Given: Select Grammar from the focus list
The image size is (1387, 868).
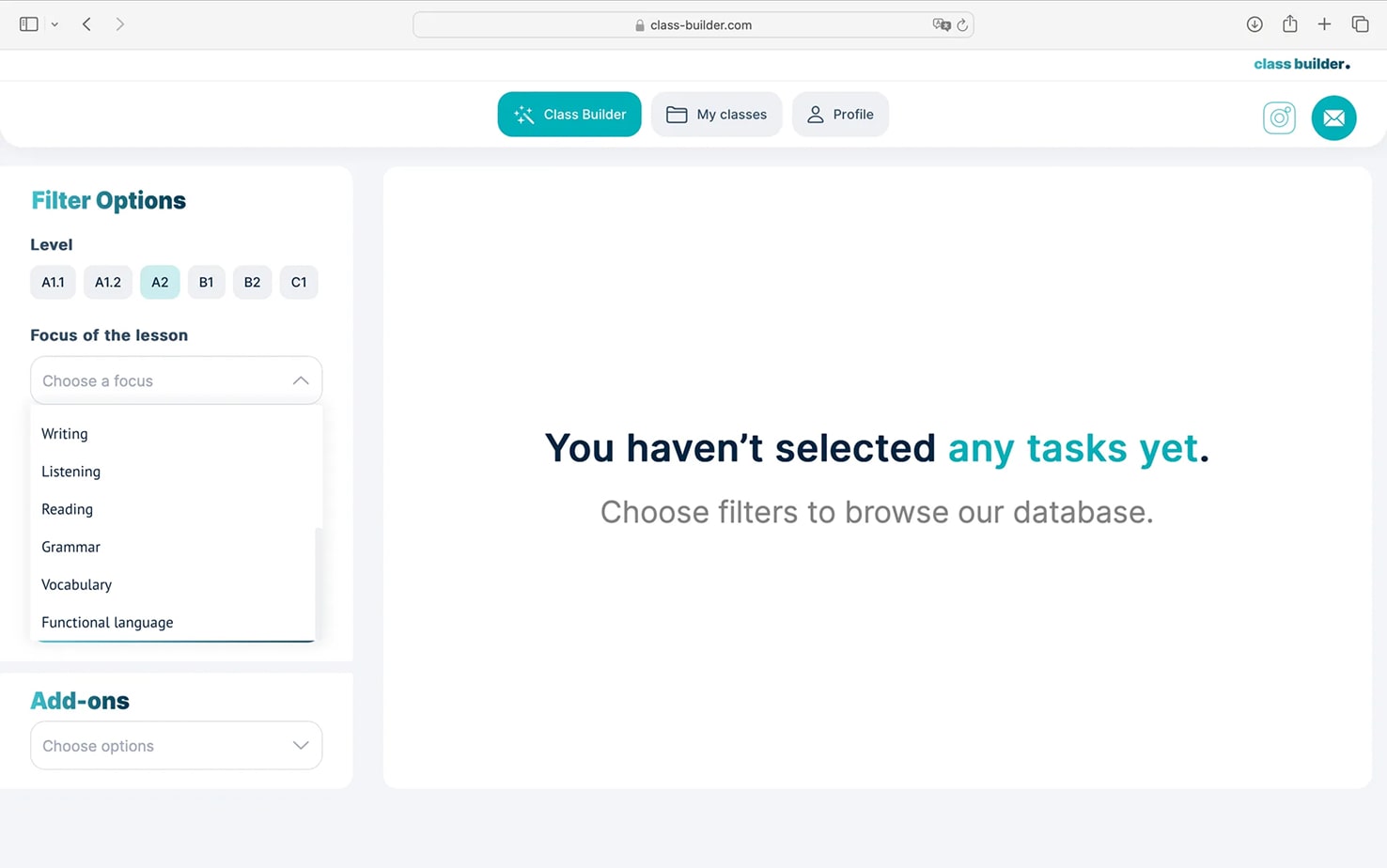Looking at the screenshot, I should (70, 547).
